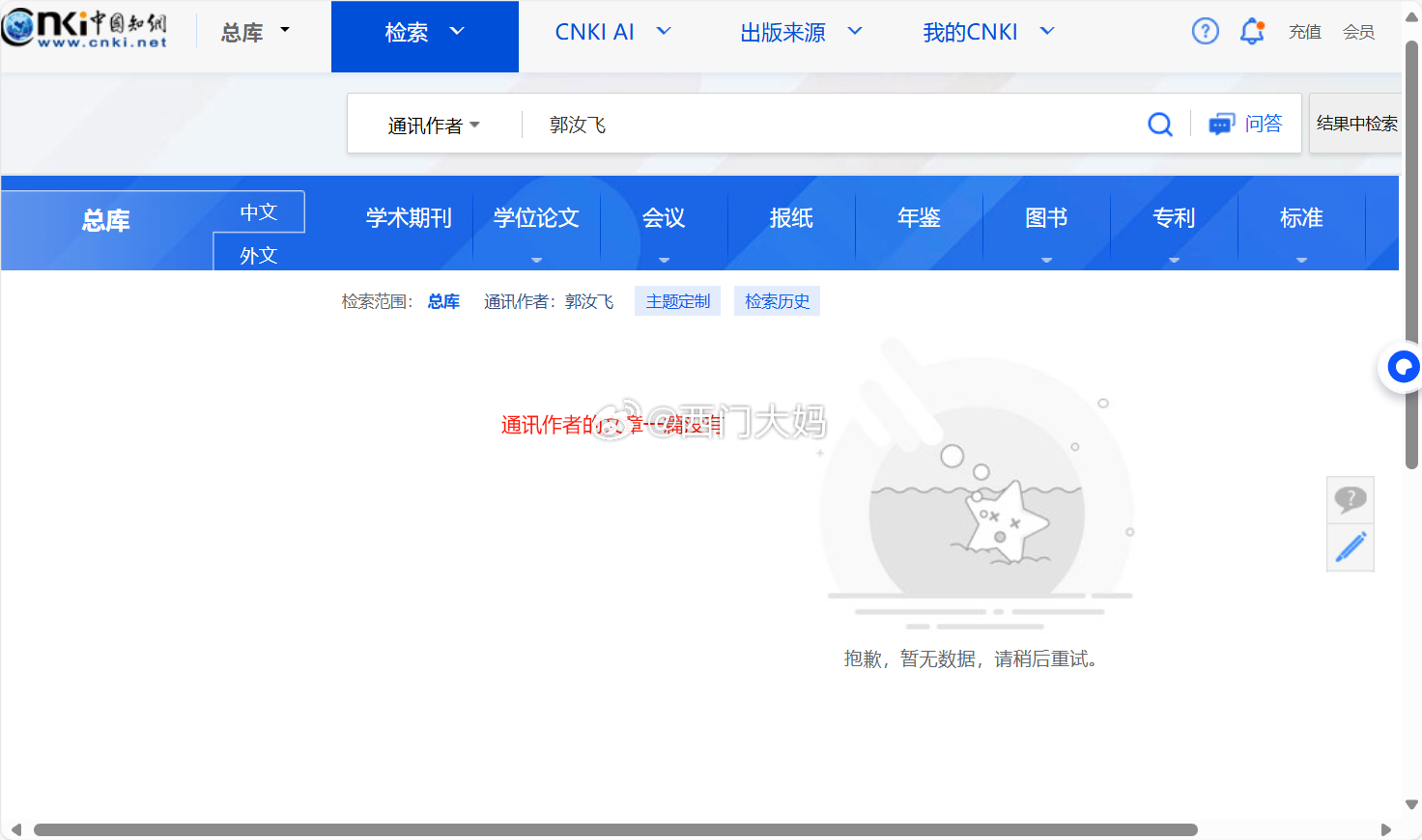
Task: Click the 检索历史 button
Action: tap(777, 301)
